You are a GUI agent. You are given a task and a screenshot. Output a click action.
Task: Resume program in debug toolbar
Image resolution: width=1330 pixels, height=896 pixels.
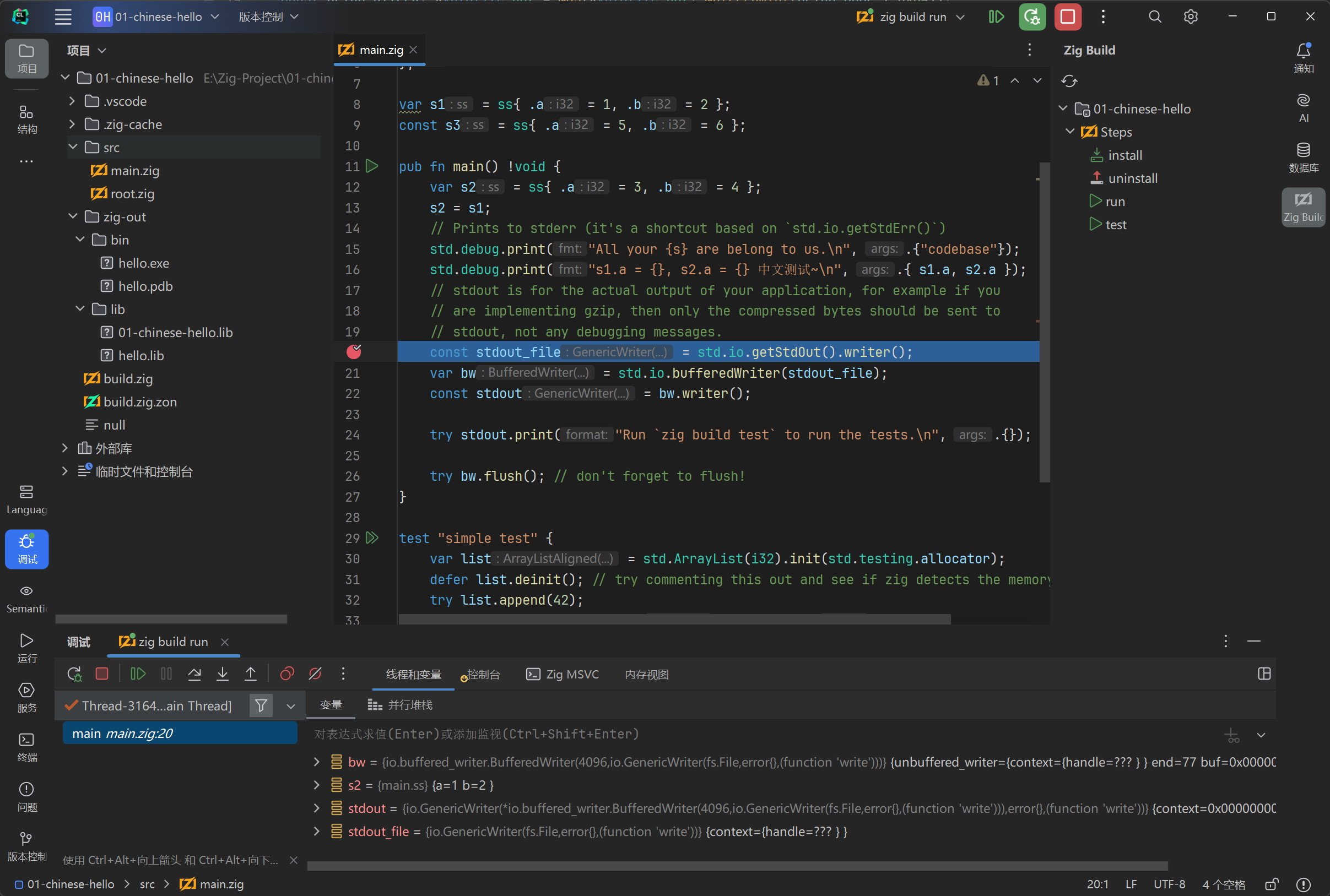(x=138, y=674)
